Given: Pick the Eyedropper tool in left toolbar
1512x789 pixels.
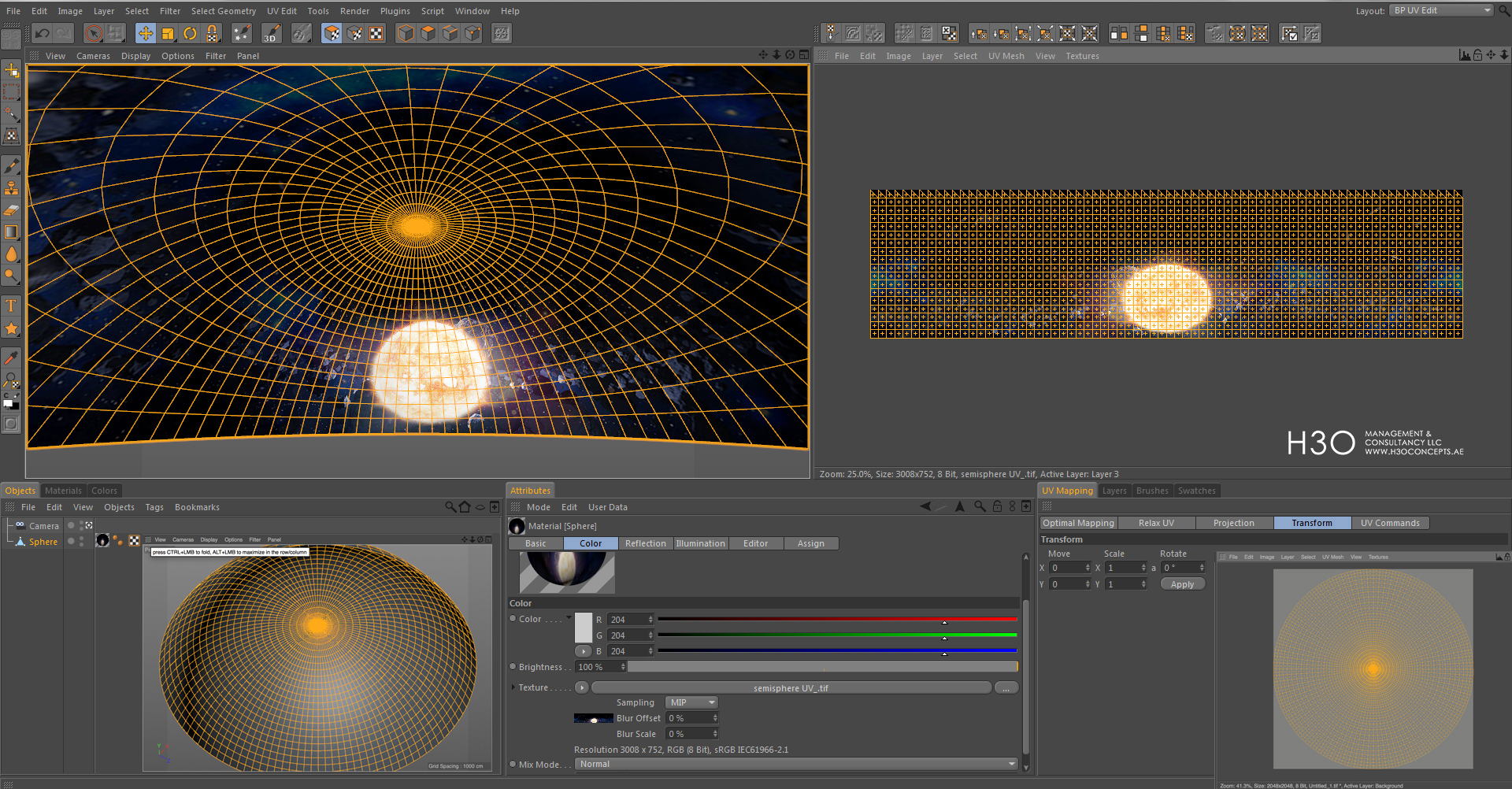Looking at the screenshot, I should (11, 358).
